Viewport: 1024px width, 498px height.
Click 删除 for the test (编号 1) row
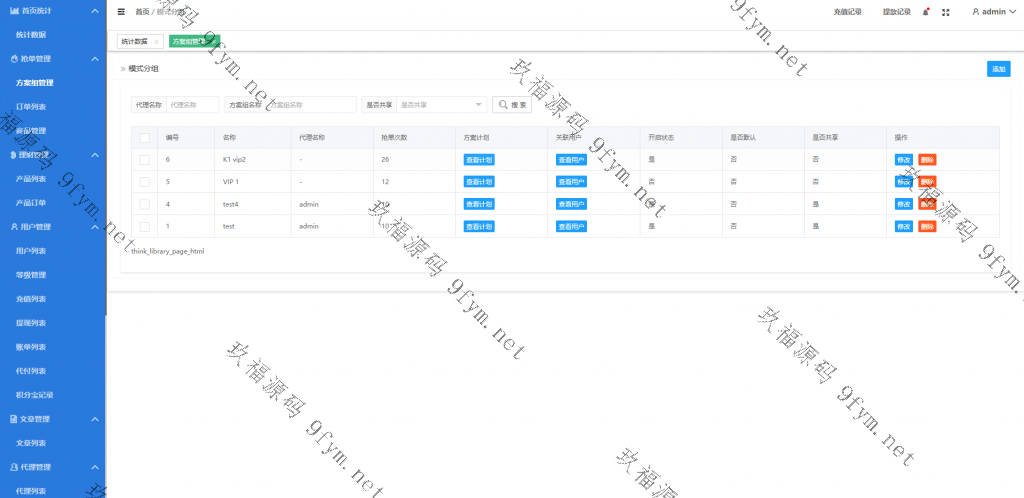[x=927, y=226]
